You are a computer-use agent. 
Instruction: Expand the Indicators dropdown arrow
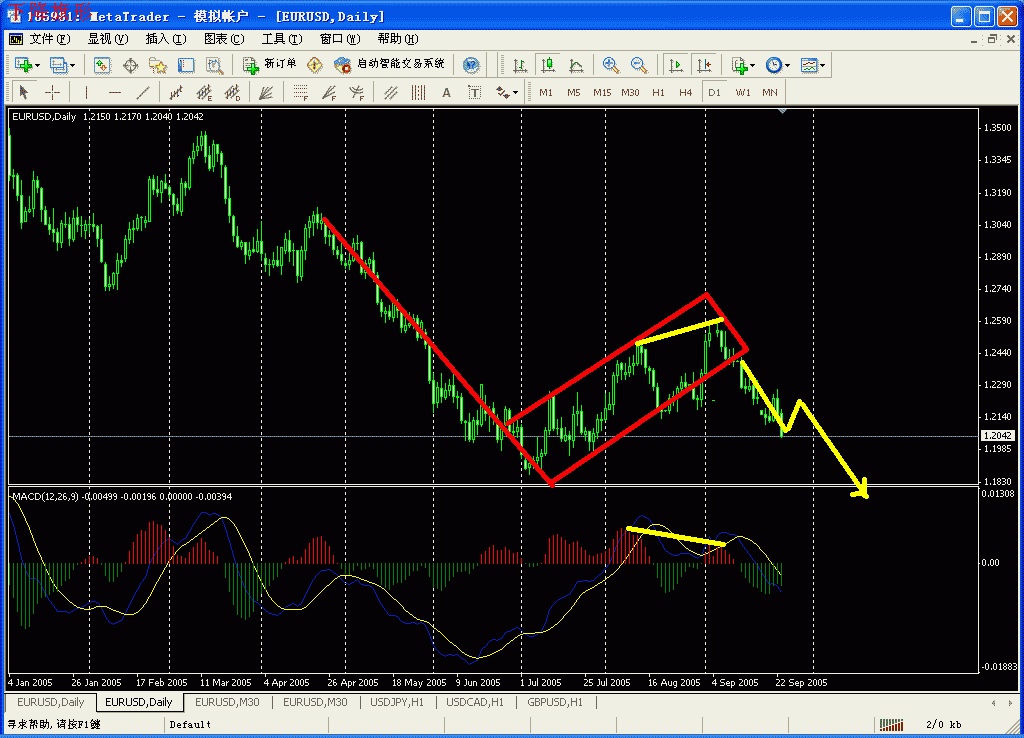pos(753,65)
